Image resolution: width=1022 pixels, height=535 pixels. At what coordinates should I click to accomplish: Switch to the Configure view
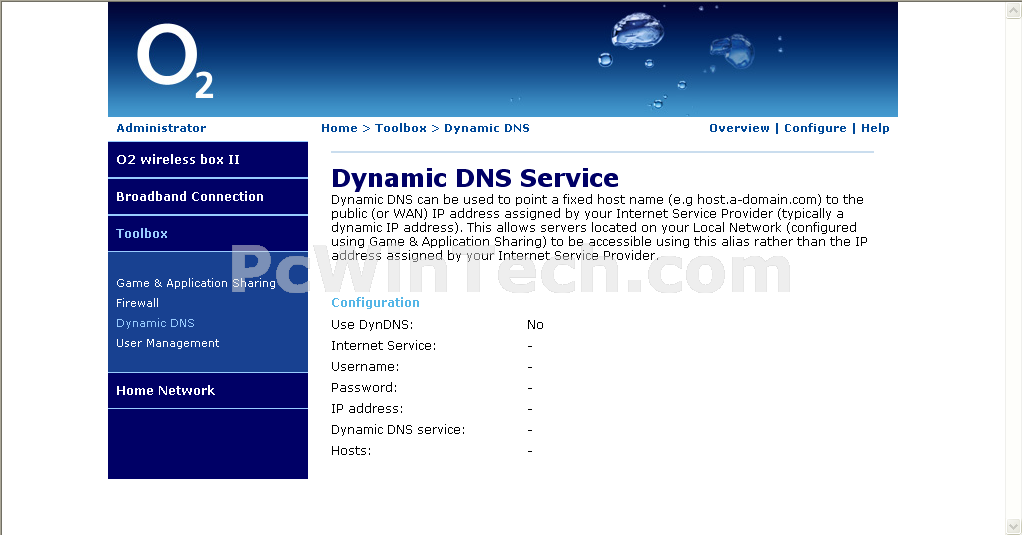coord(815,128)
